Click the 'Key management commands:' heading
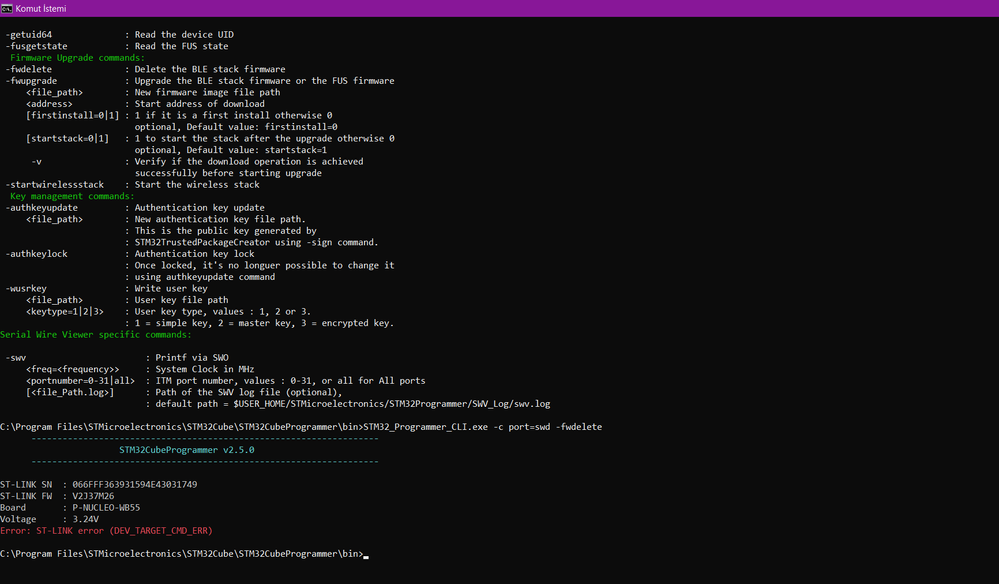This screenshot has width=999, height=584. (72, 196)
